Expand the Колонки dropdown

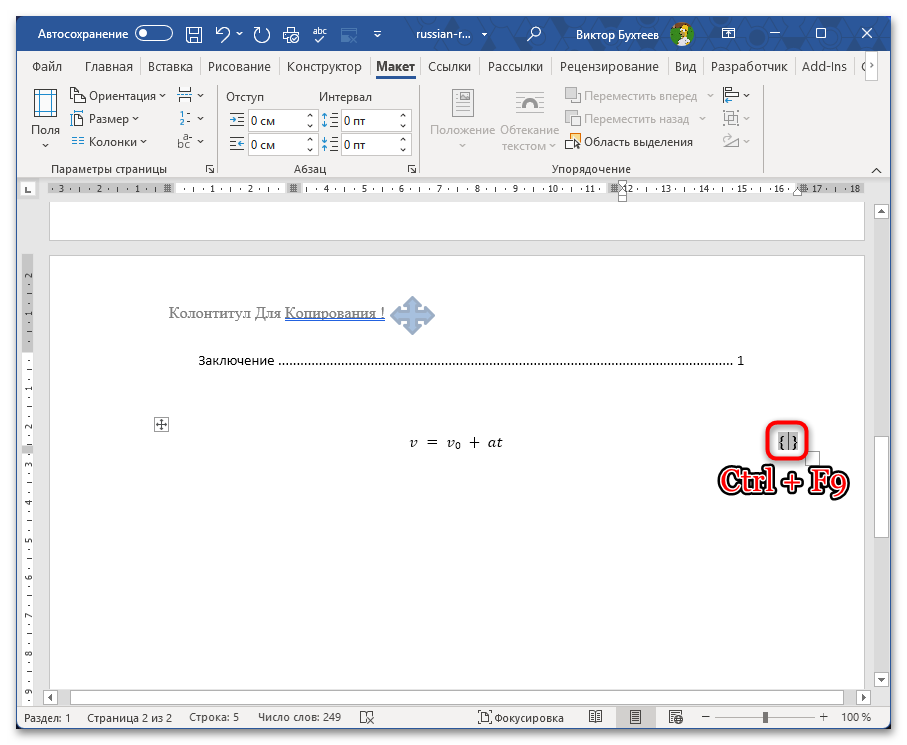[x=109, y=142]
